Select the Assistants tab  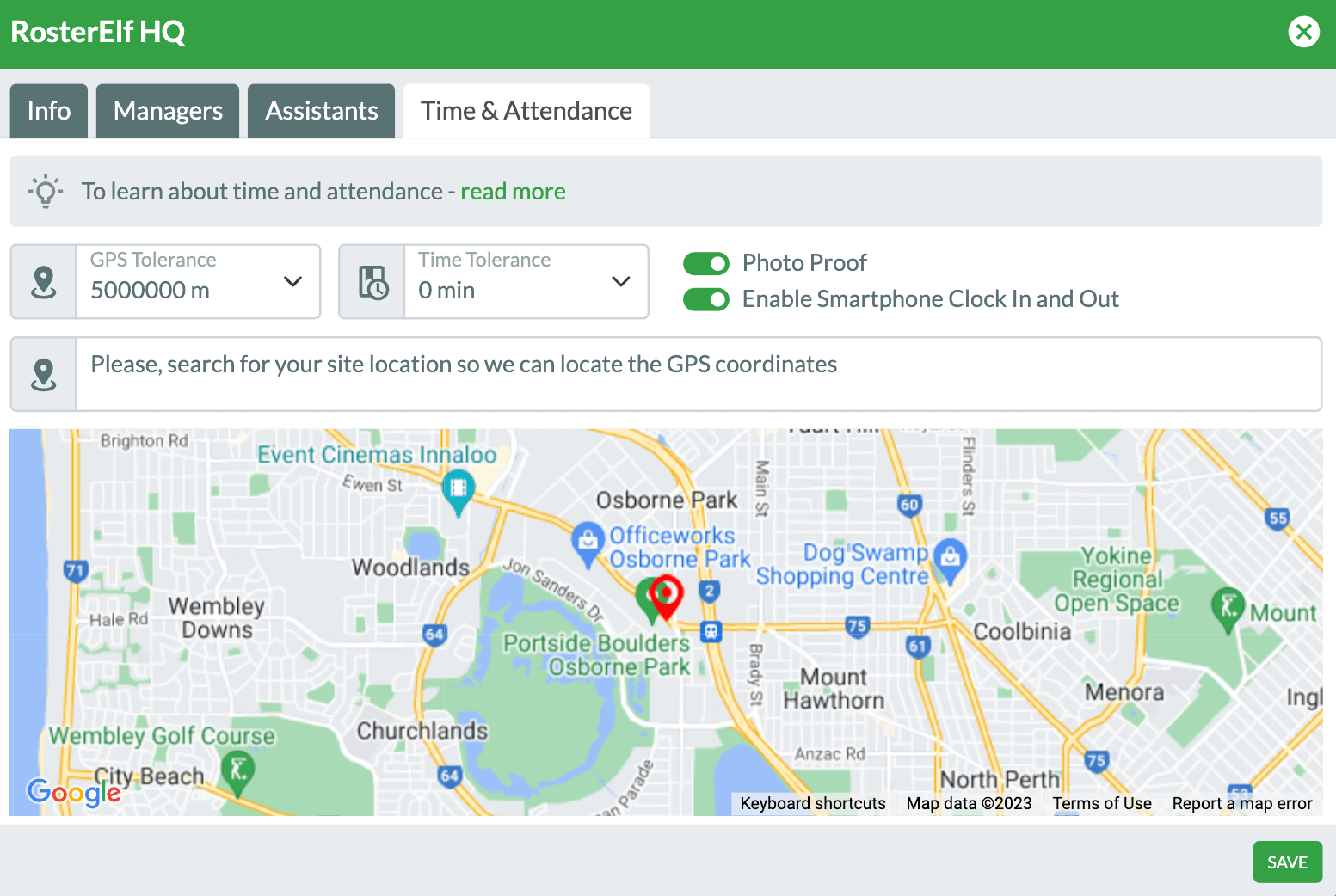tap(321, 111)
